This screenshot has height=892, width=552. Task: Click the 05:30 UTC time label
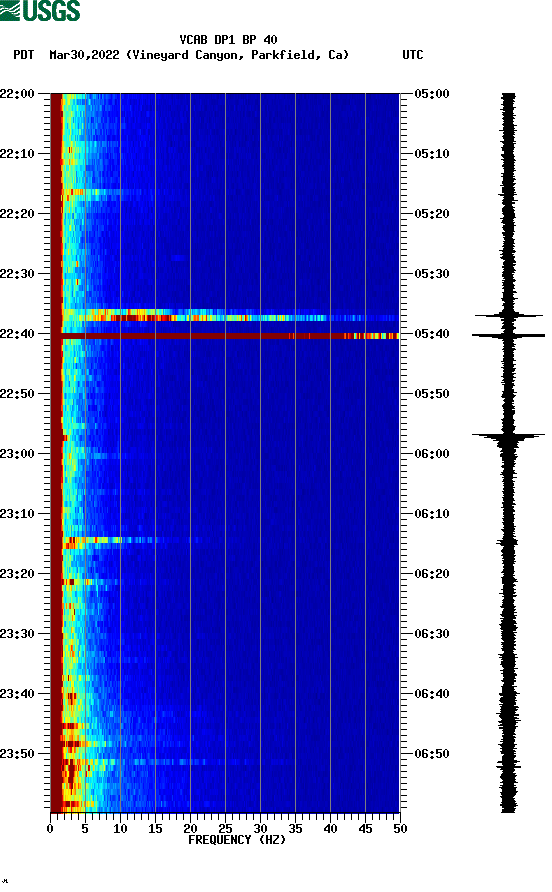point(431,274)
